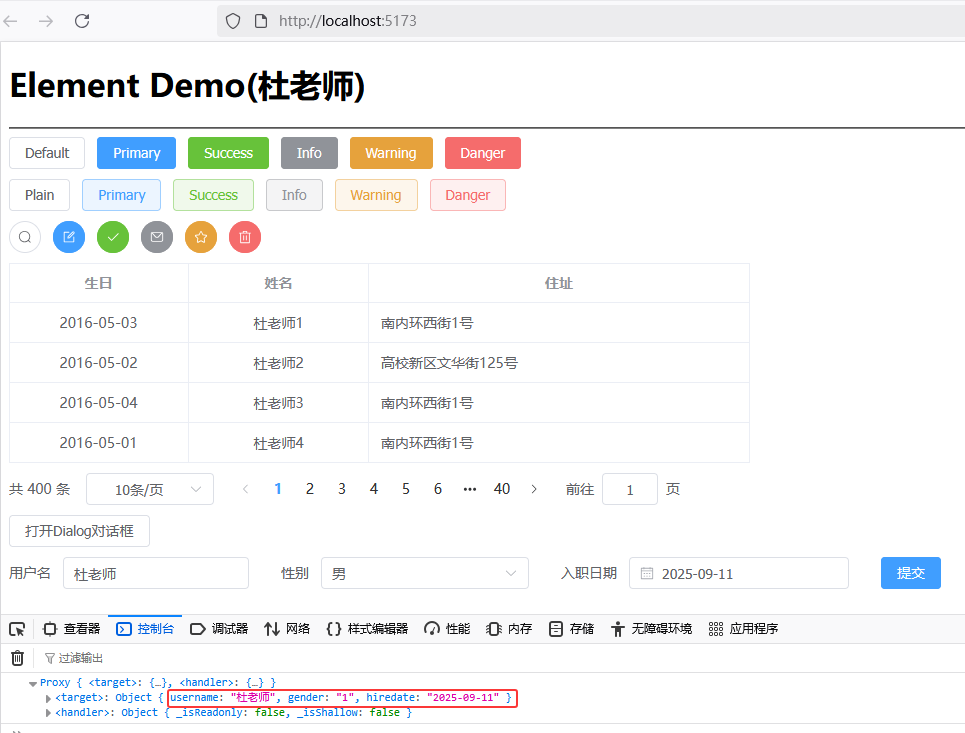Click the blue circular edit icon button
Viewport: 965px width, 733px height.
(69, 237)
